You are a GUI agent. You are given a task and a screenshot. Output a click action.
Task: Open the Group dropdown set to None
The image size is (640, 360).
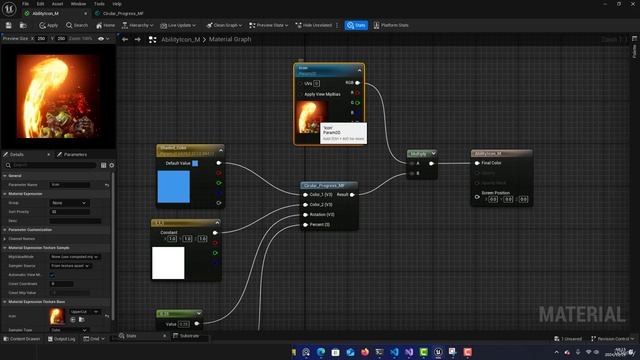pos(70,203)
